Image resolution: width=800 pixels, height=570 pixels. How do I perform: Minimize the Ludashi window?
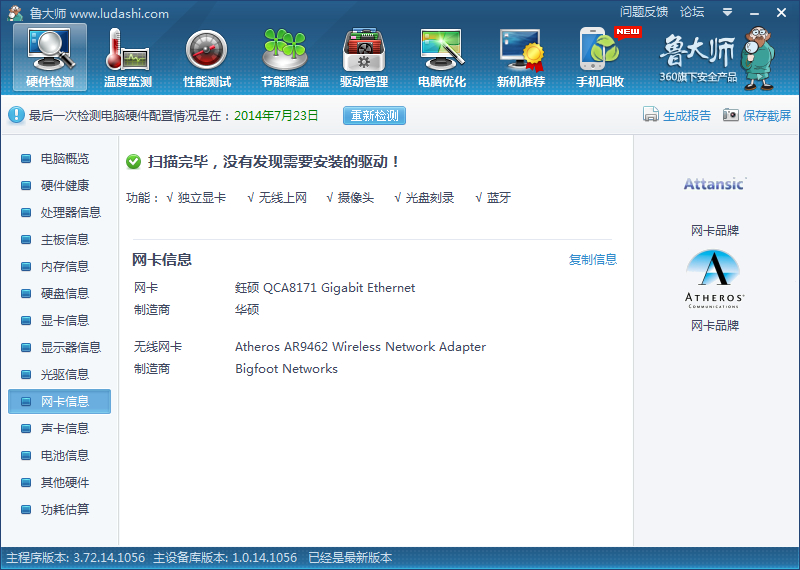coord(755,13)
